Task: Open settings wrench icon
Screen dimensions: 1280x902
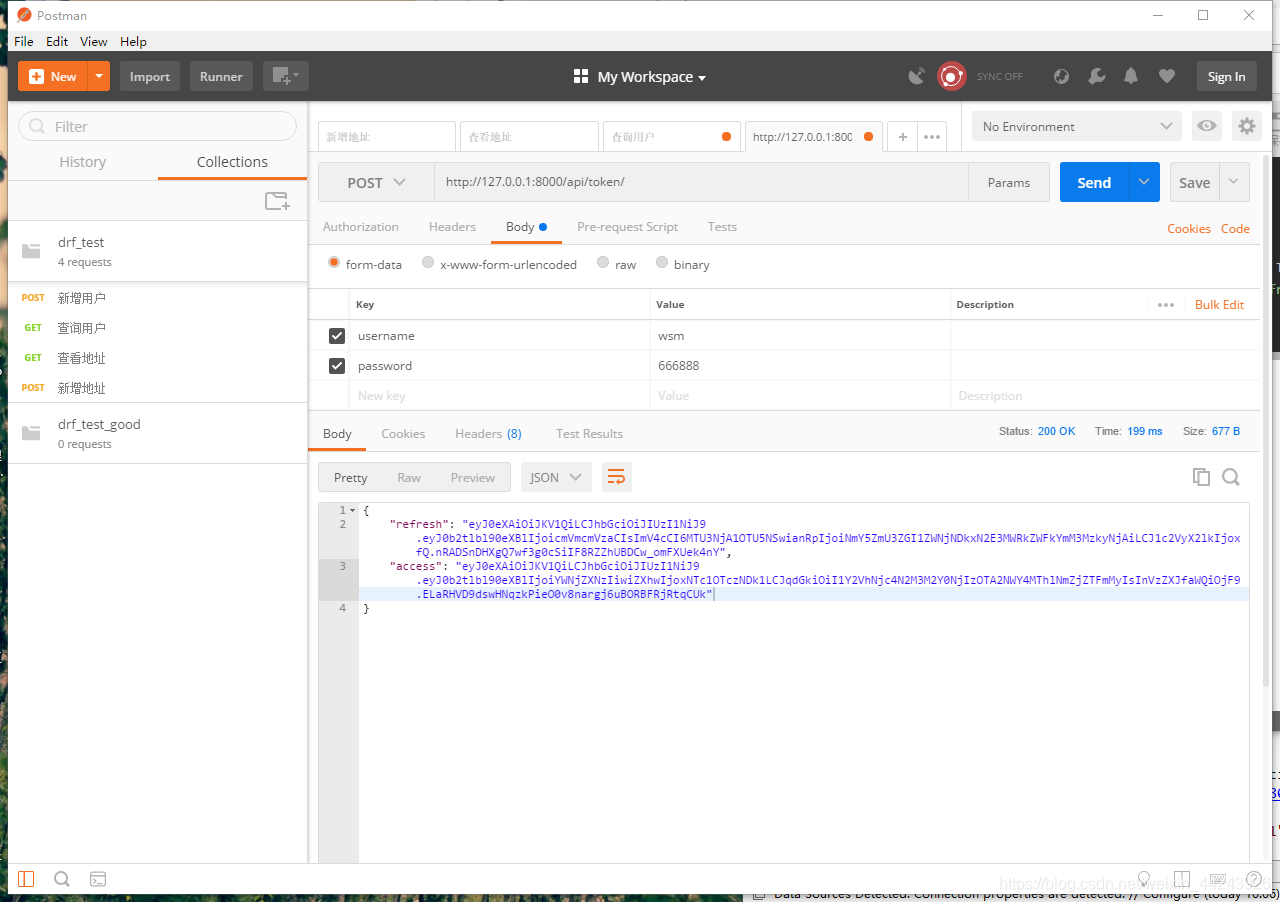Action: (1096, 76)
